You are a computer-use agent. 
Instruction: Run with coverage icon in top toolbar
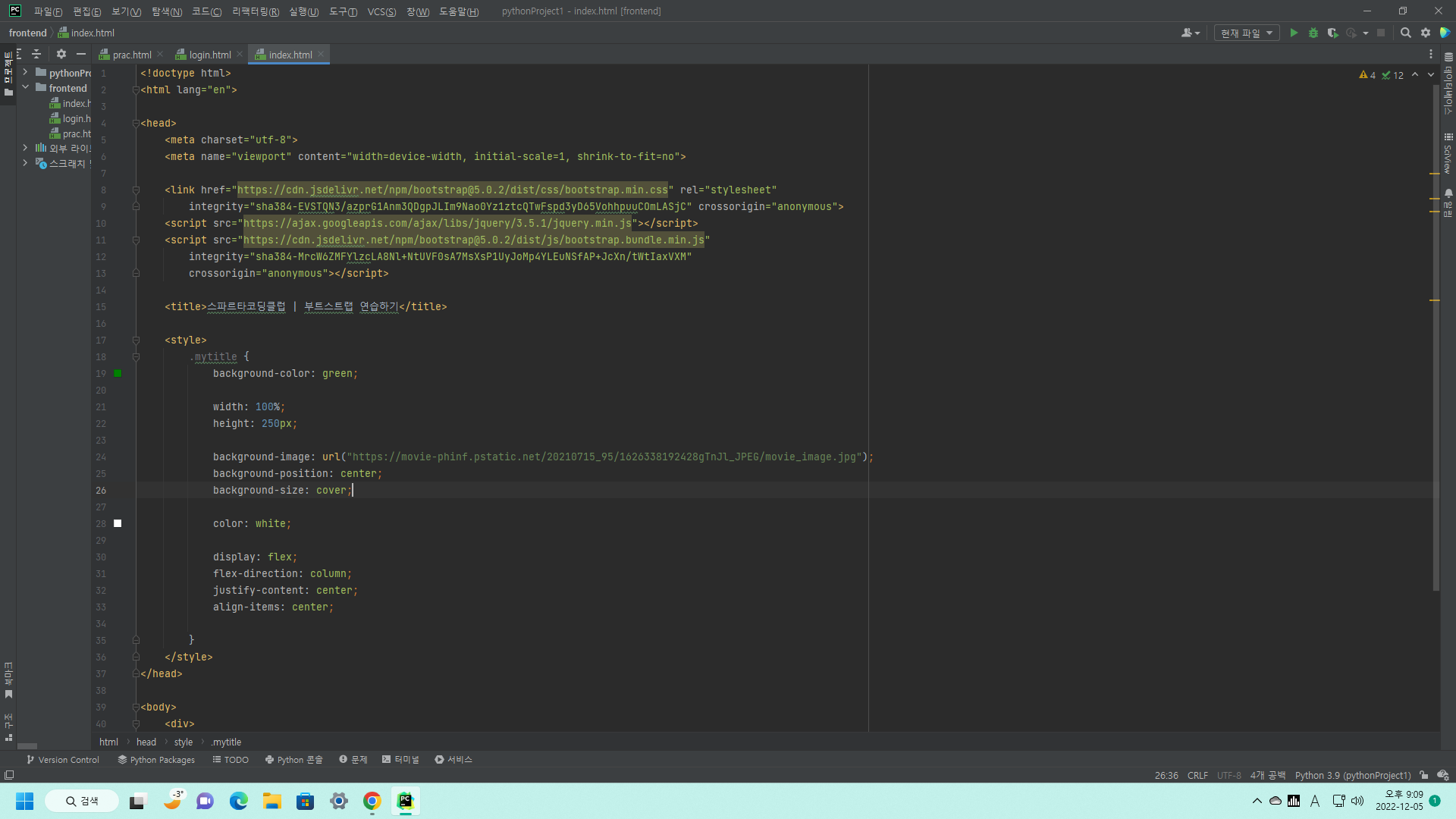1332,33
